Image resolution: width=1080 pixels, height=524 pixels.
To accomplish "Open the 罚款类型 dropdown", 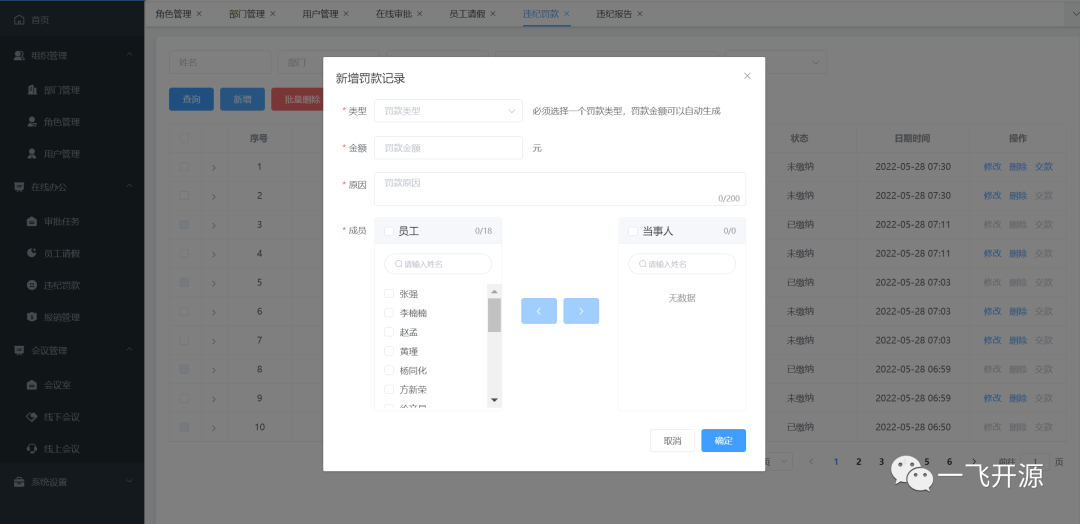I will [x=448, y=111].
